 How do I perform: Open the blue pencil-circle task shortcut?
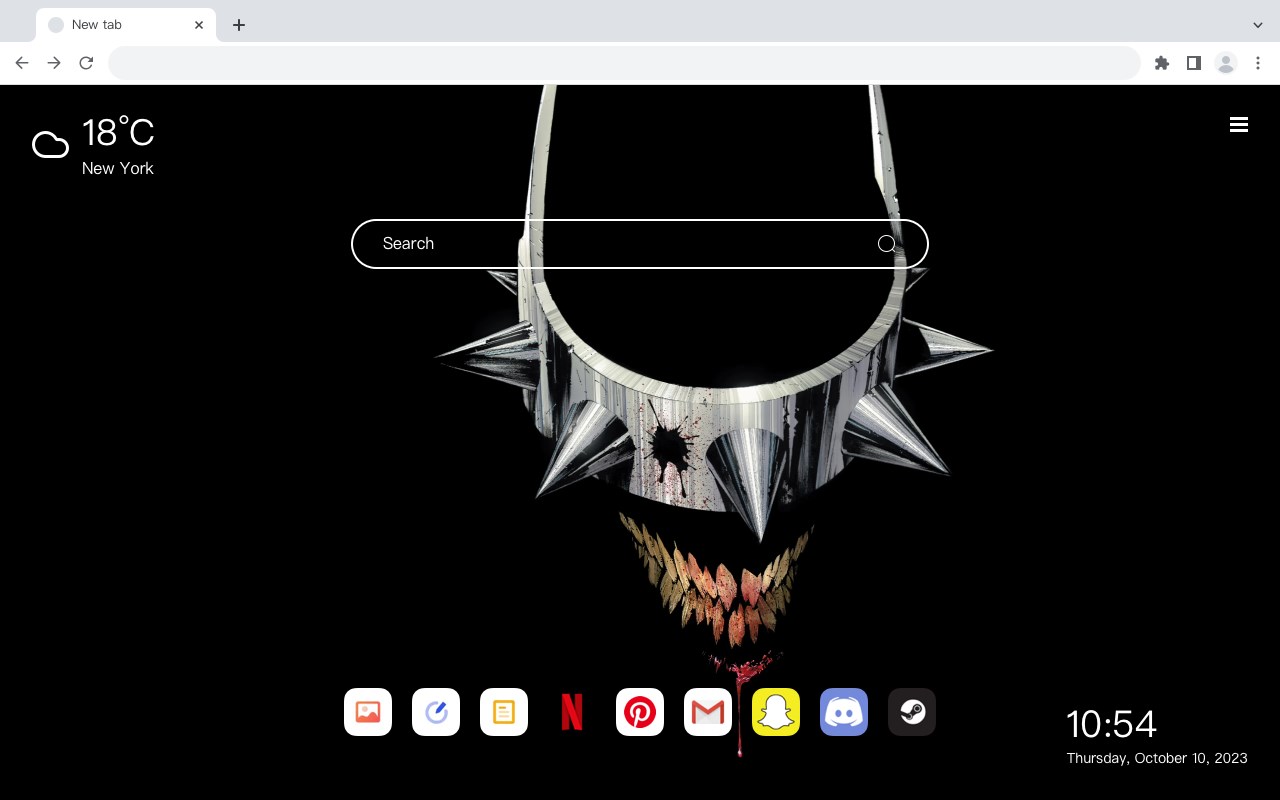[436, 712]
